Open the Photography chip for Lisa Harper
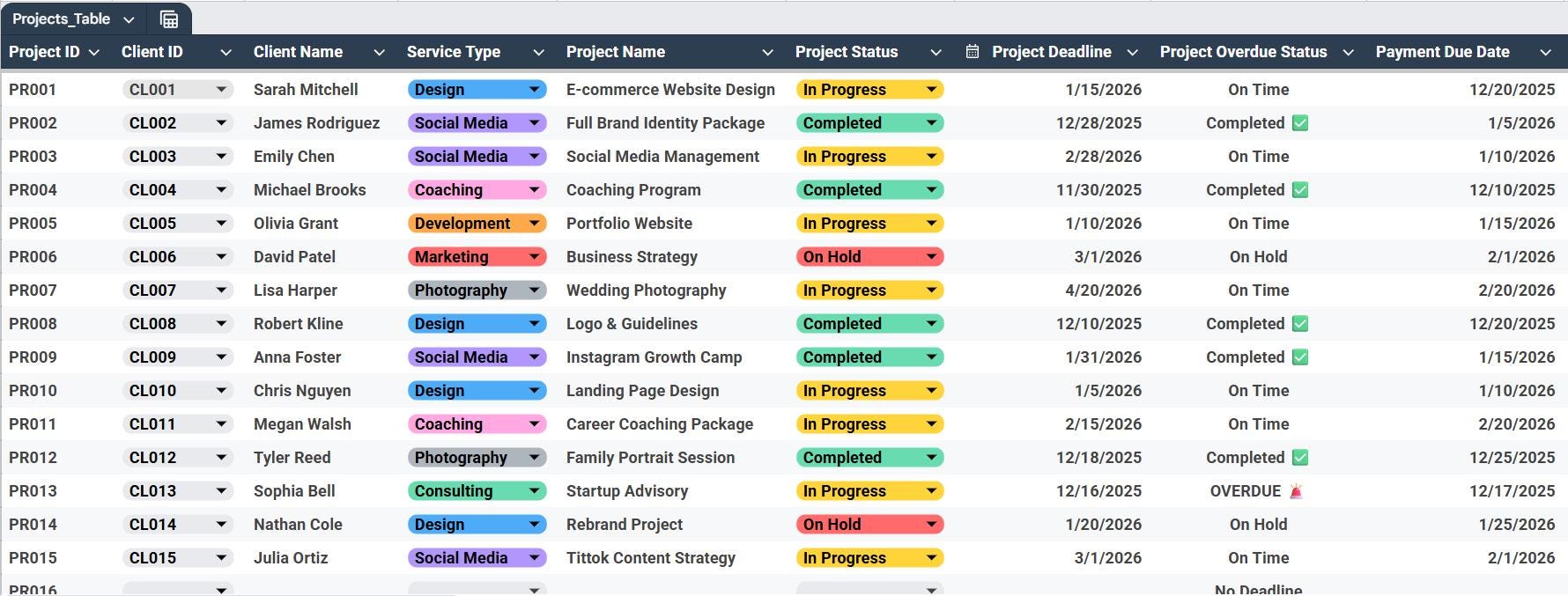The width and height of the screenshot is (1568, 596). click(x=477, y=291)
